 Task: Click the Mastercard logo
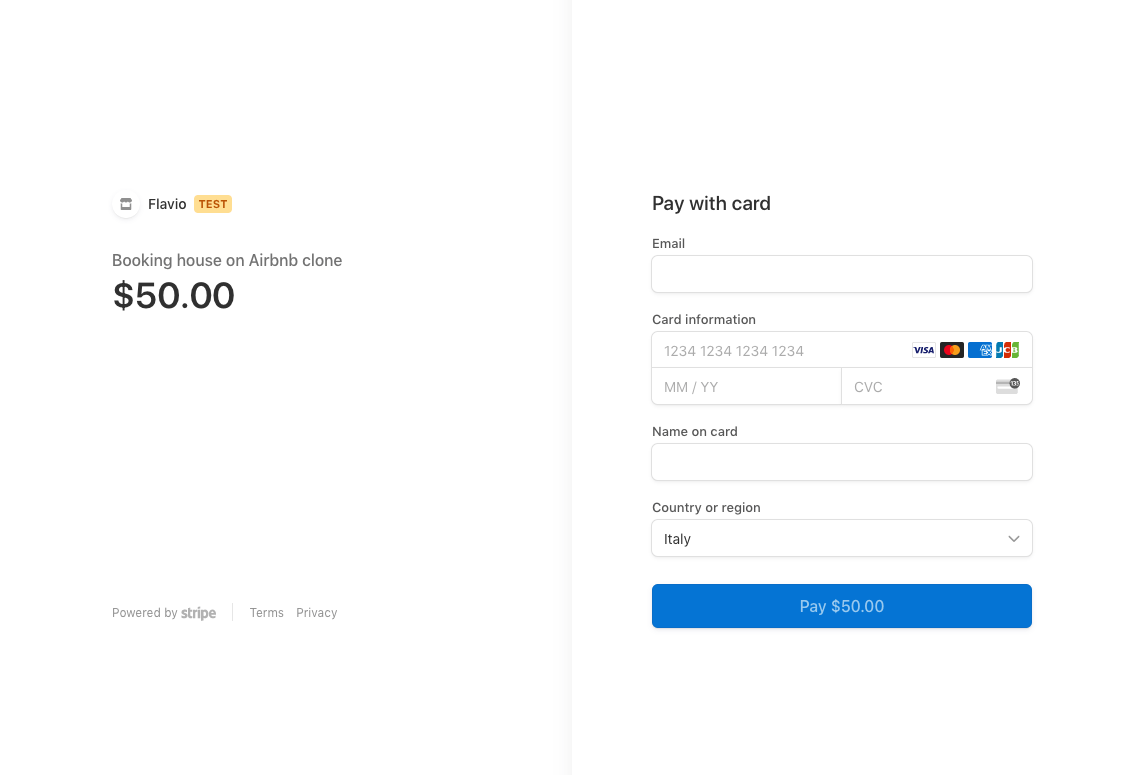[951, 350]
